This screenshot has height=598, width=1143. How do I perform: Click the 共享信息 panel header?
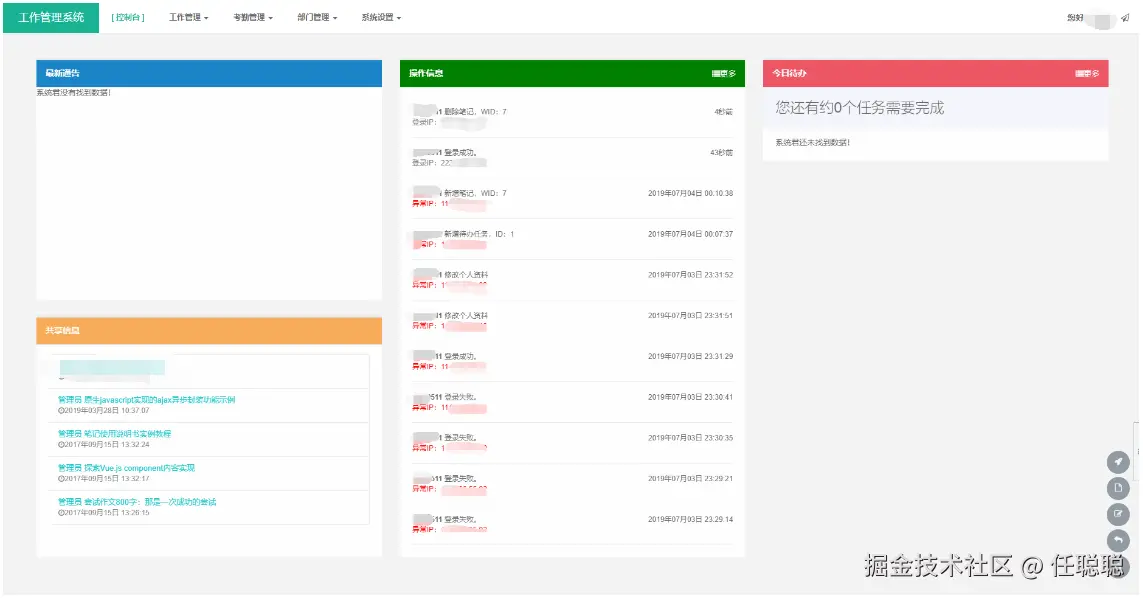click(209, 331)
